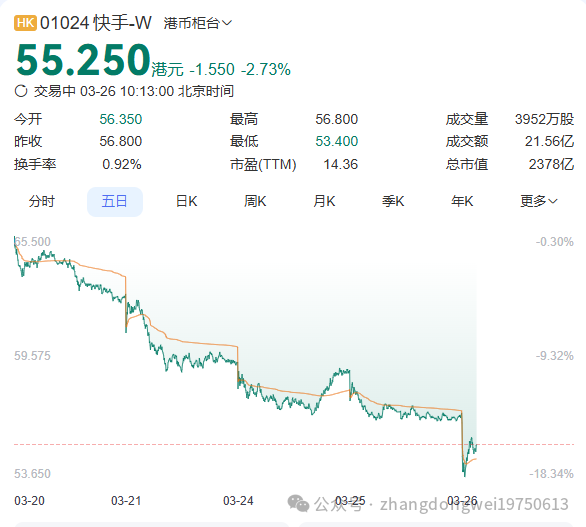This screenshot has height=527, width=586.
Task: Click the current price 55.250
Action: [83, 60]
